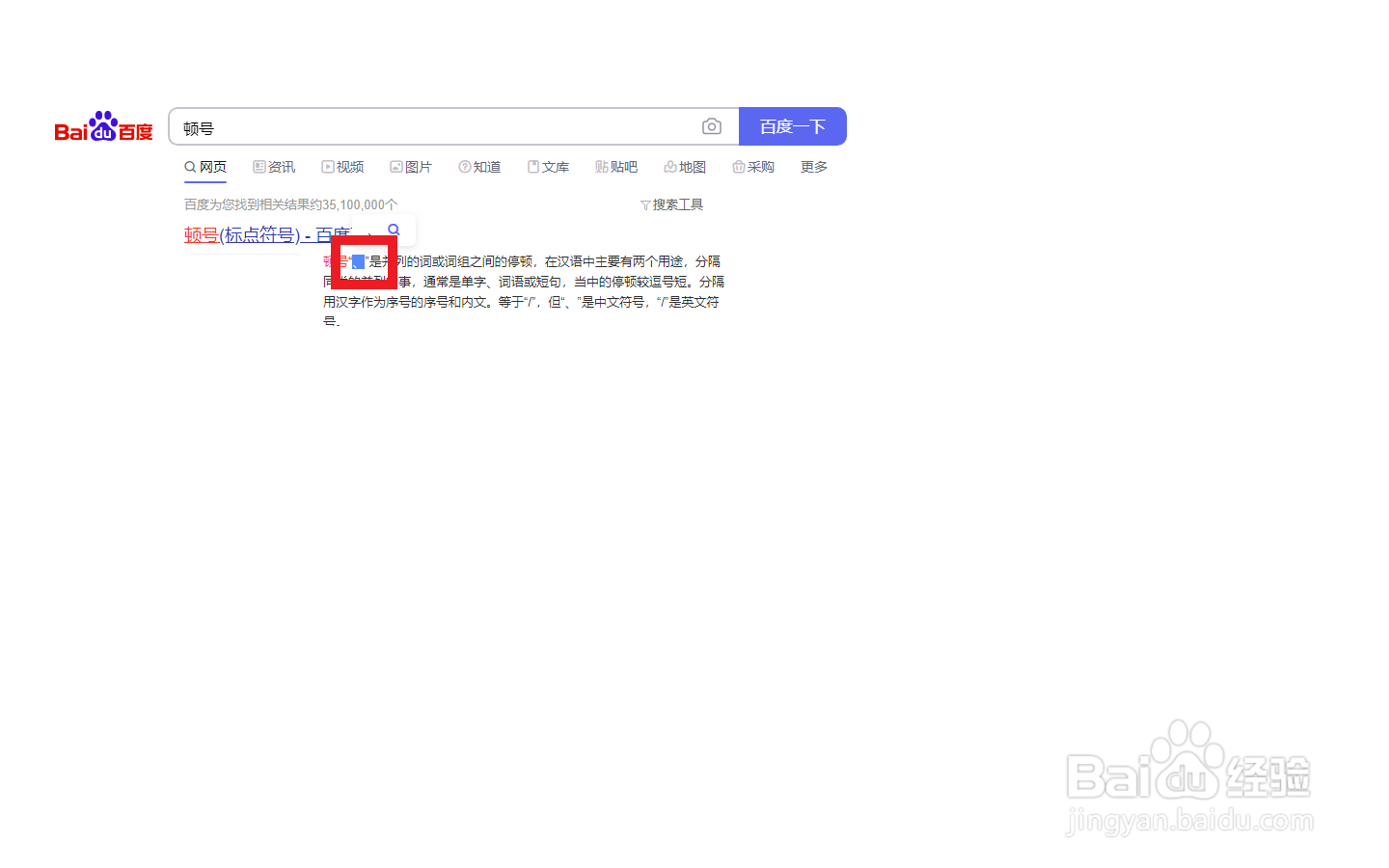The height and width of the screenshot is (868, 1389).
Task: Select the 文库 document library icon
Action: point(533,166)
